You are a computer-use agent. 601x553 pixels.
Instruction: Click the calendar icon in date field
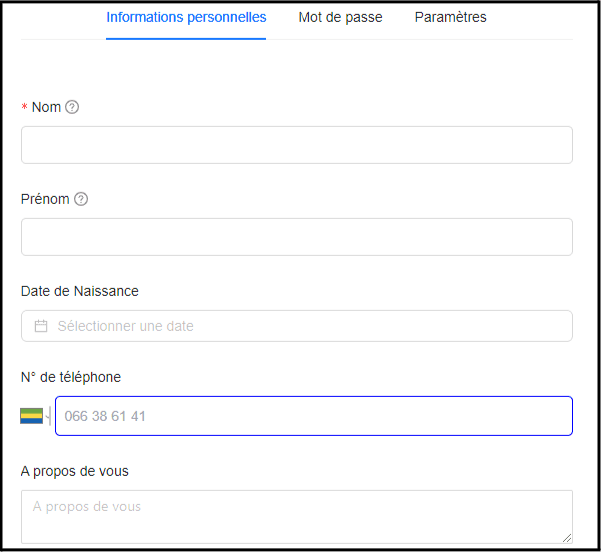coord(41,326)
